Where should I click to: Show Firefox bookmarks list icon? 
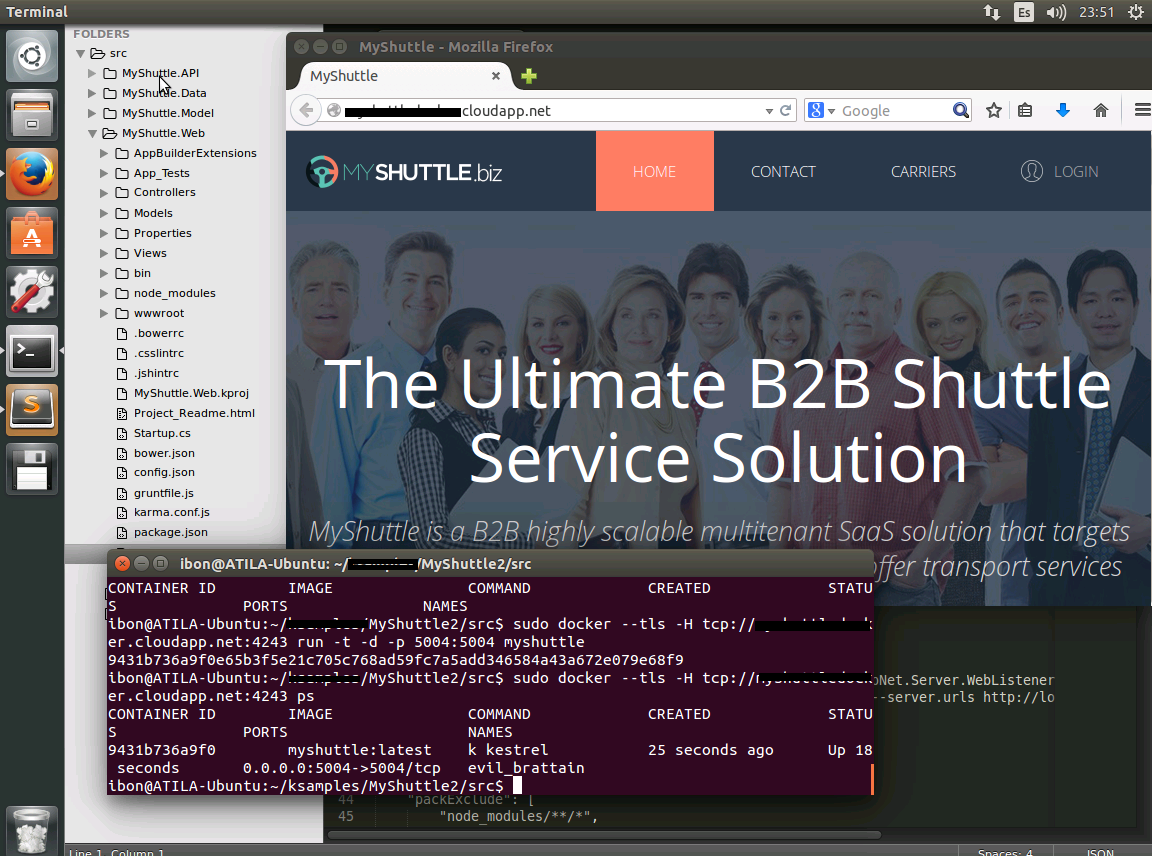pos(1026,110)
